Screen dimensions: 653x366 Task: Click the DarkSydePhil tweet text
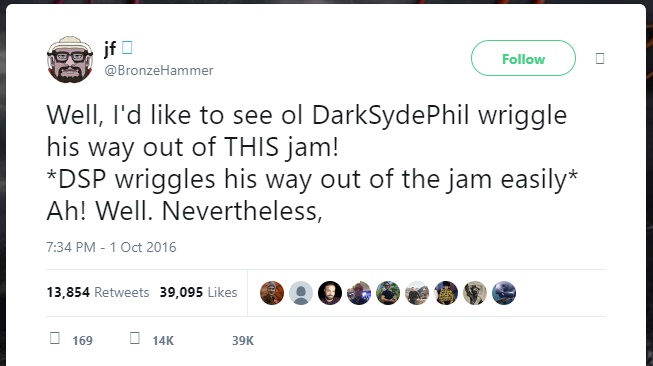pyautogui.click(x=312, y=163)
